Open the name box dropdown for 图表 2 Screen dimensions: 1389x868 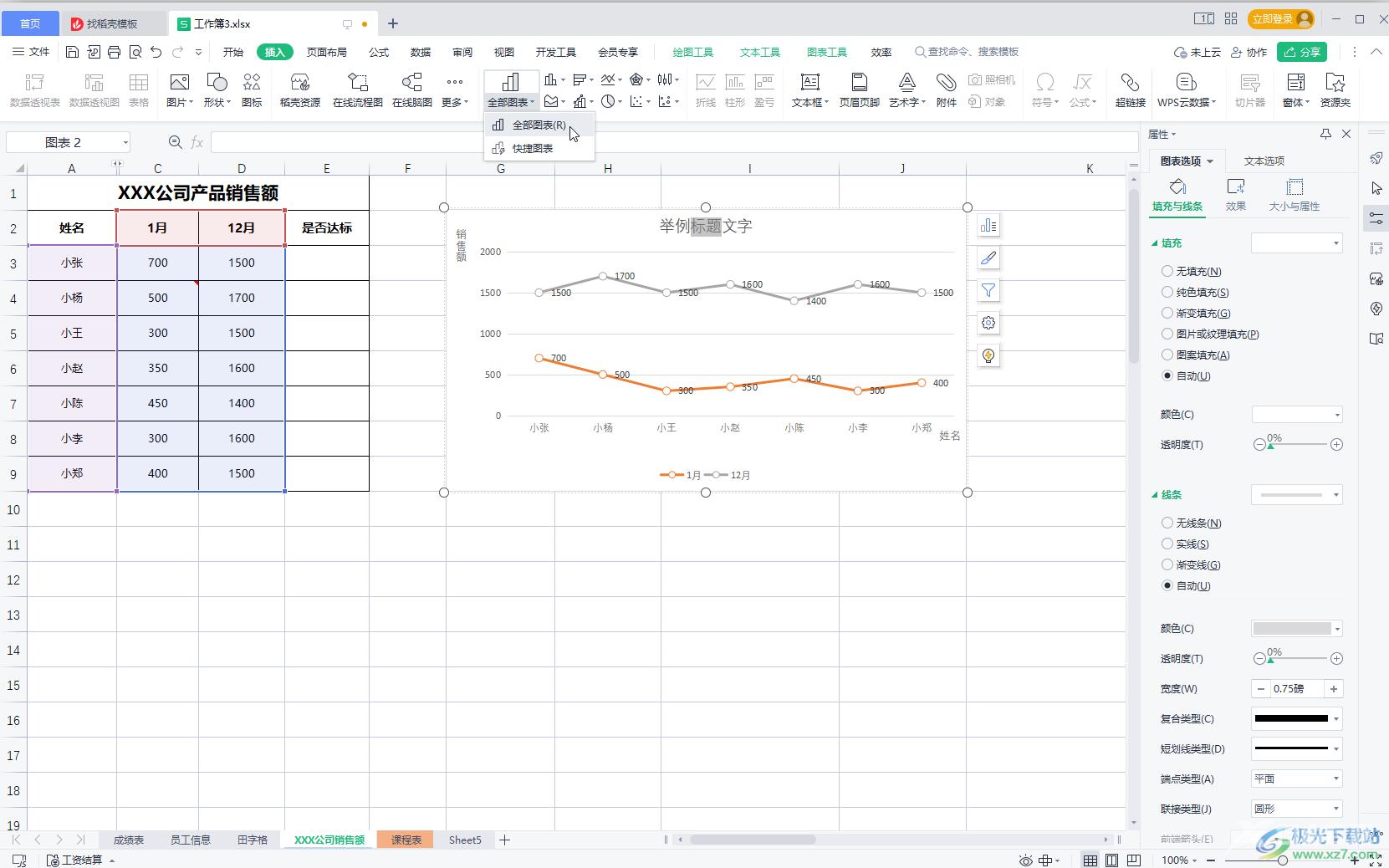[x=125, y=143]
